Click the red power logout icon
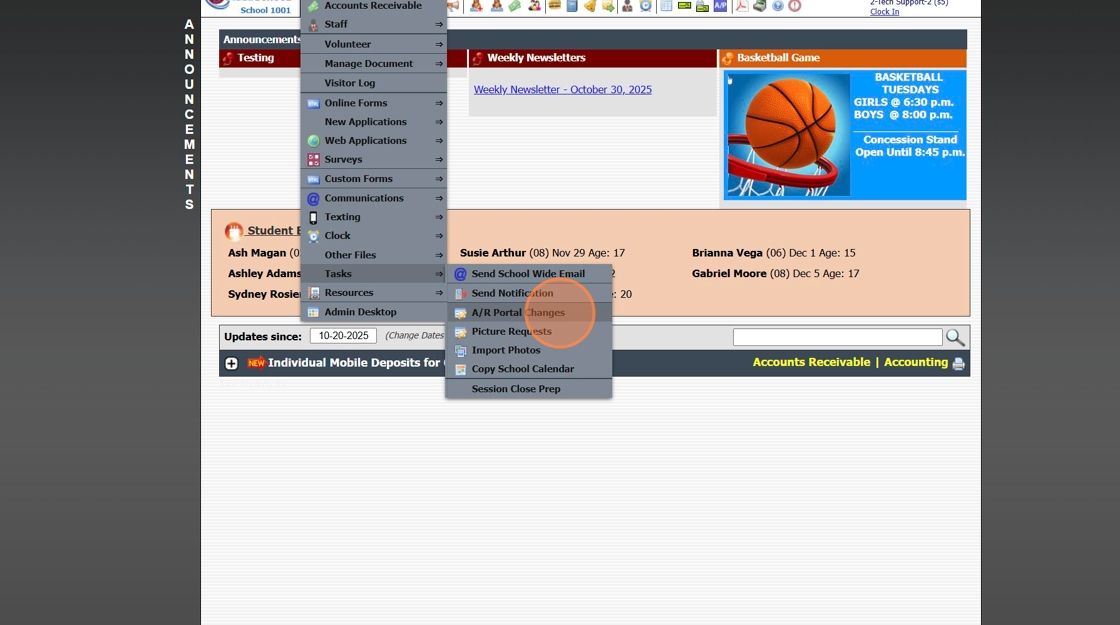Viewport: 1120px width, 625px height. (x=795, y=6)
